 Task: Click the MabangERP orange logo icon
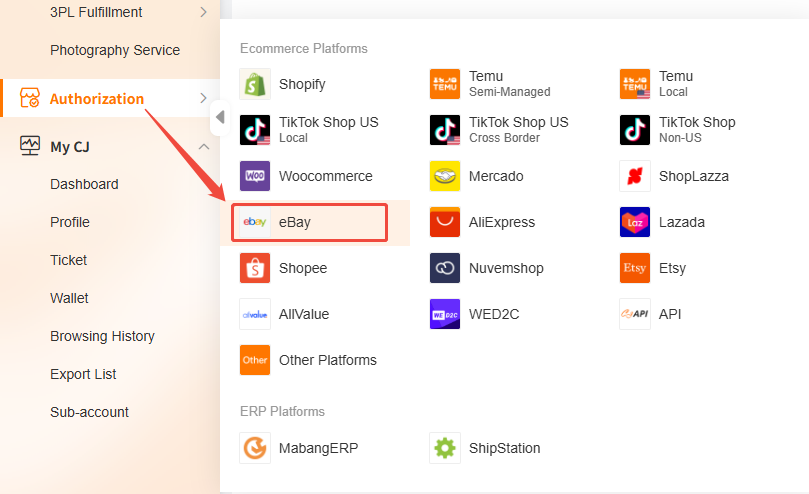tap(255, 448)
